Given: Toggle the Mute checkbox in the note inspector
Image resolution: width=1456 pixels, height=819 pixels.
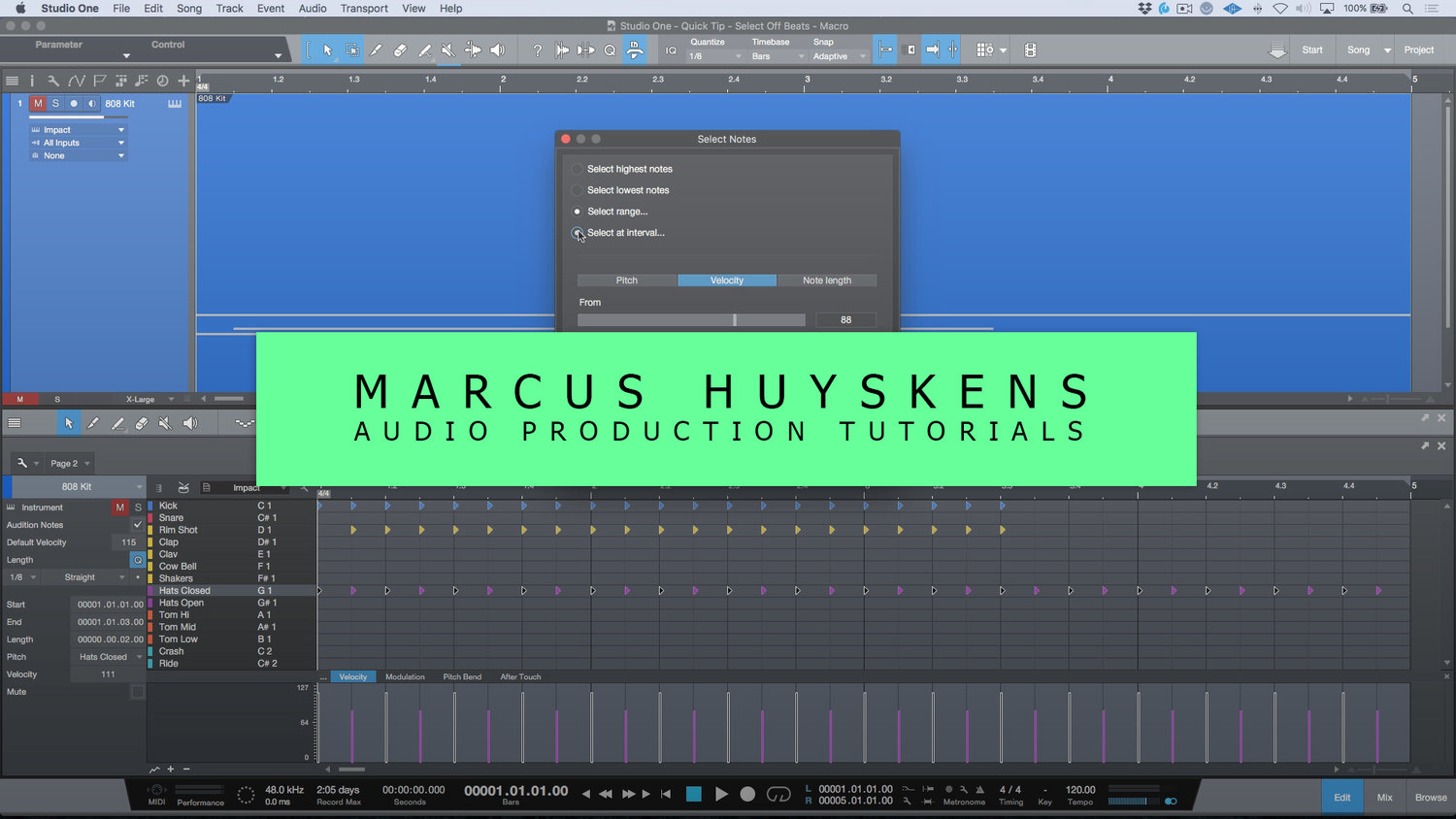Looking at the screenshot, I should point(138,692).
